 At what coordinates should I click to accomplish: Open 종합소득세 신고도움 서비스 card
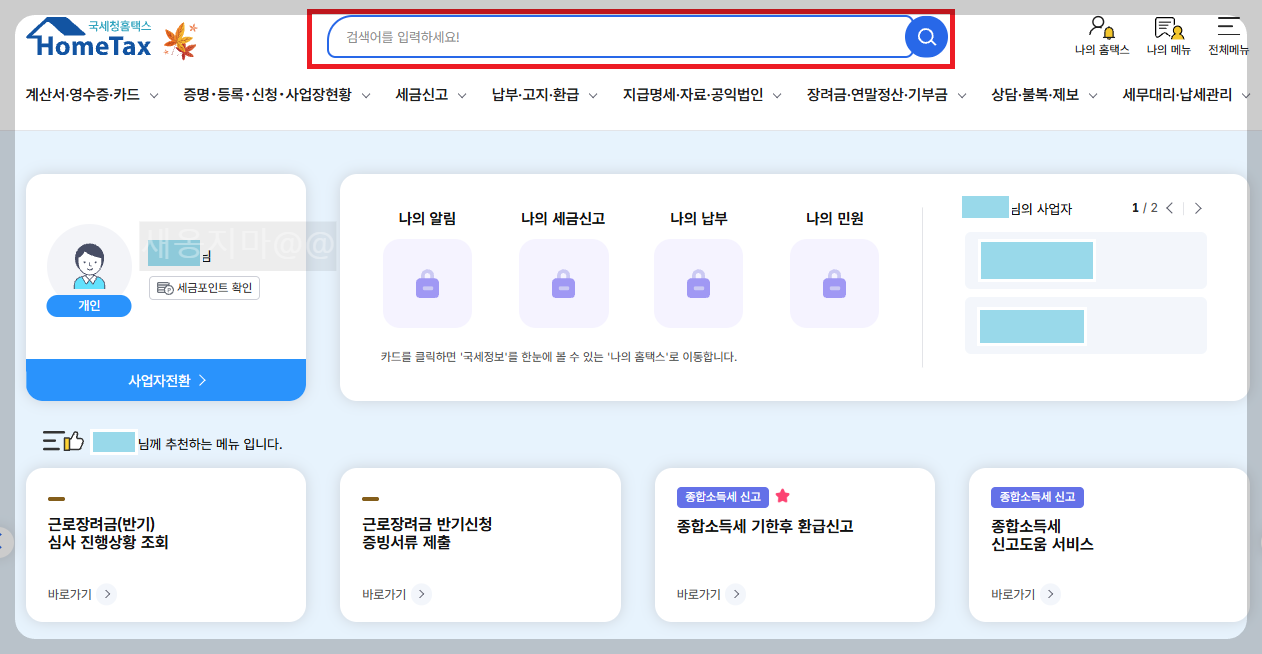(x=1108, y=545)
